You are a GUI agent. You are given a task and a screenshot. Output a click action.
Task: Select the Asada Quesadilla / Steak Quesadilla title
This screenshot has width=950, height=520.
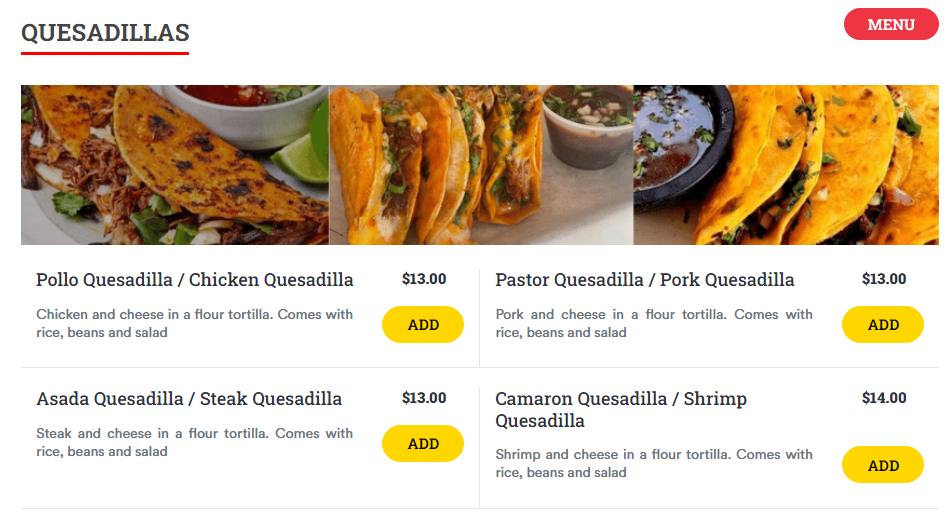pyautogui.click(x=189, y=399)
